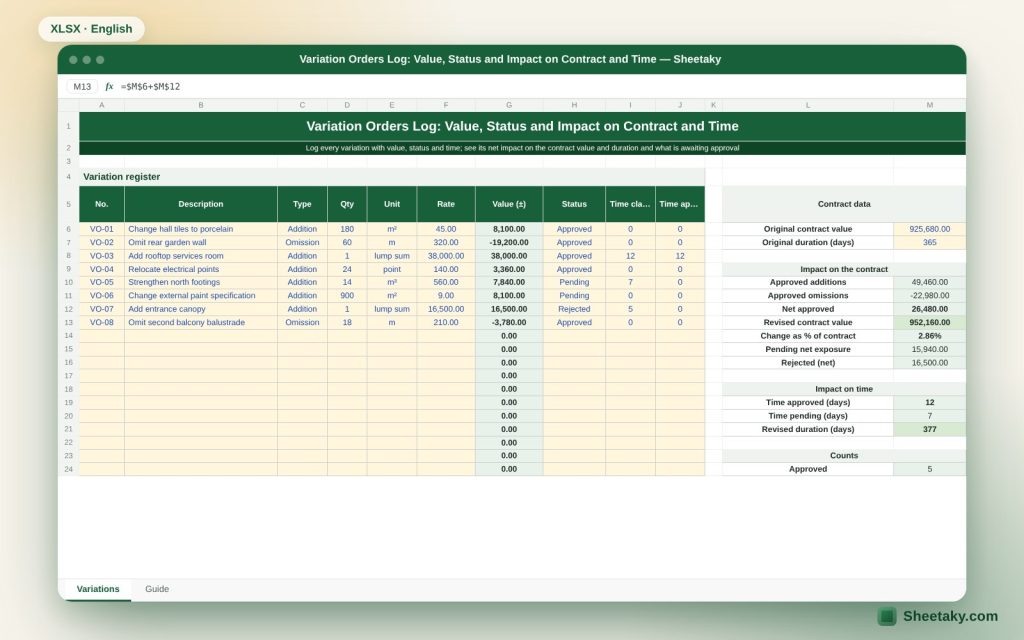Select cell 'Omit rear garden wall'
Viewport: 1024px width, 640px height.
200,242
